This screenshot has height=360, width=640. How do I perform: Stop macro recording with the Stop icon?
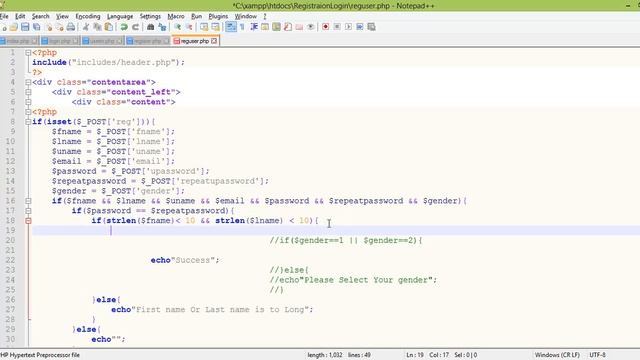tap(337, 27)
